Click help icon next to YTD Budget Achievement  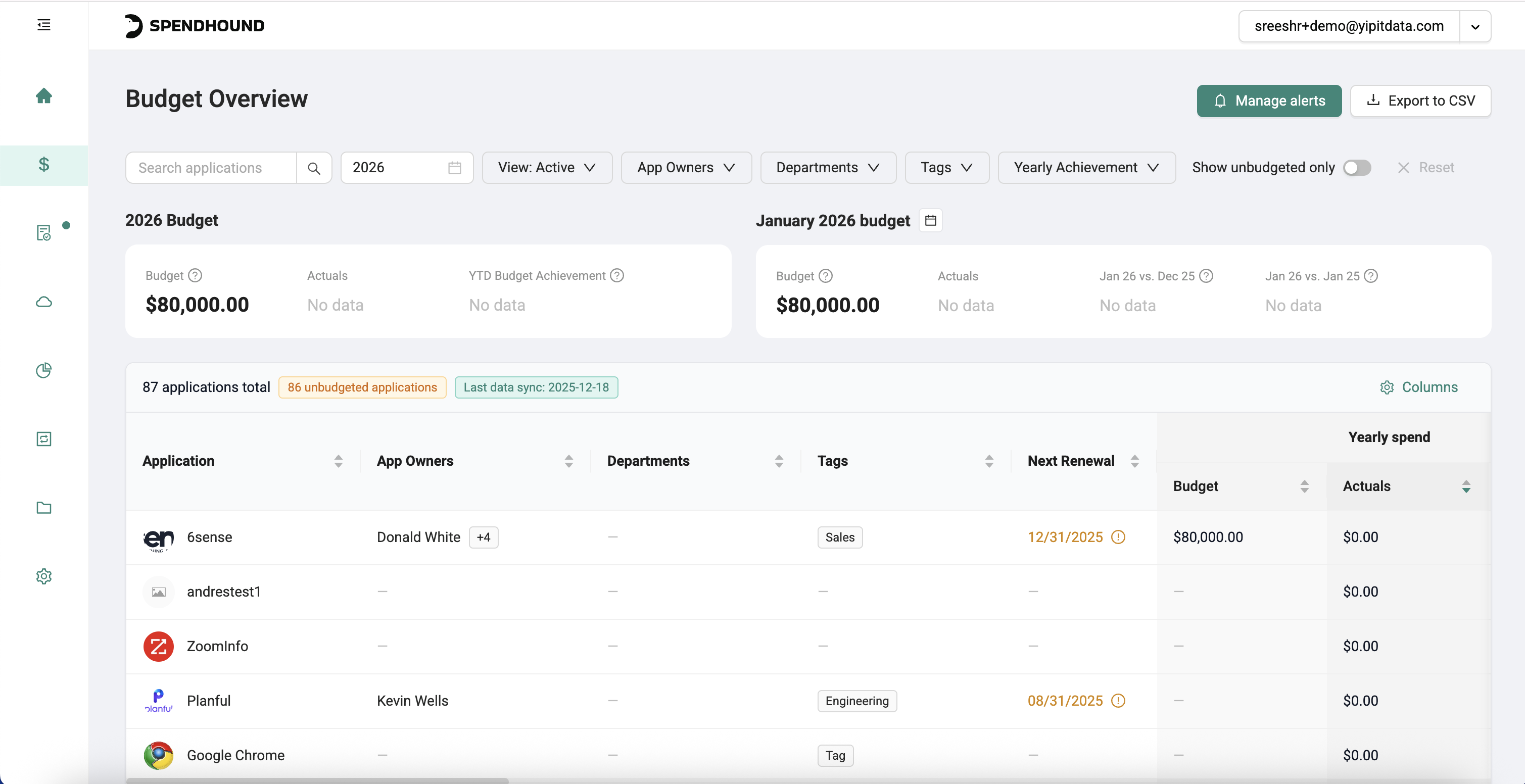617,276
